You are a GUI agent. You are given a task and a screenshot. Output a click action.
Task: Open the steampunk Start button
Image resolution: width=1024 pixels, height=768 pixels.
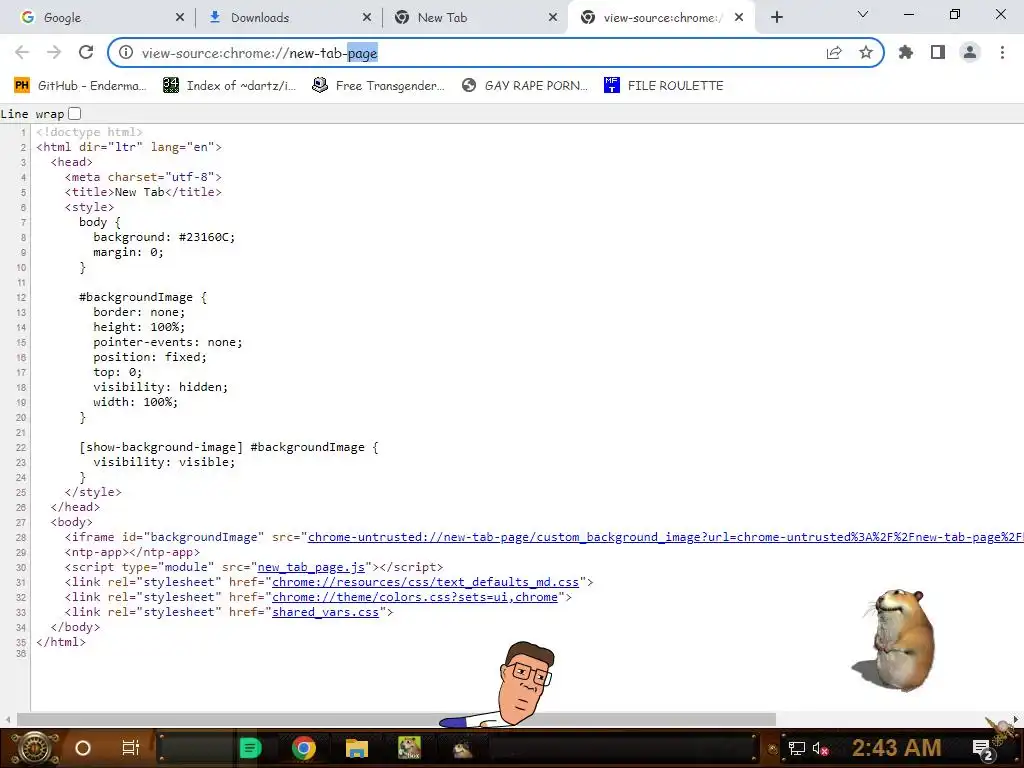[x=35, y=748]
